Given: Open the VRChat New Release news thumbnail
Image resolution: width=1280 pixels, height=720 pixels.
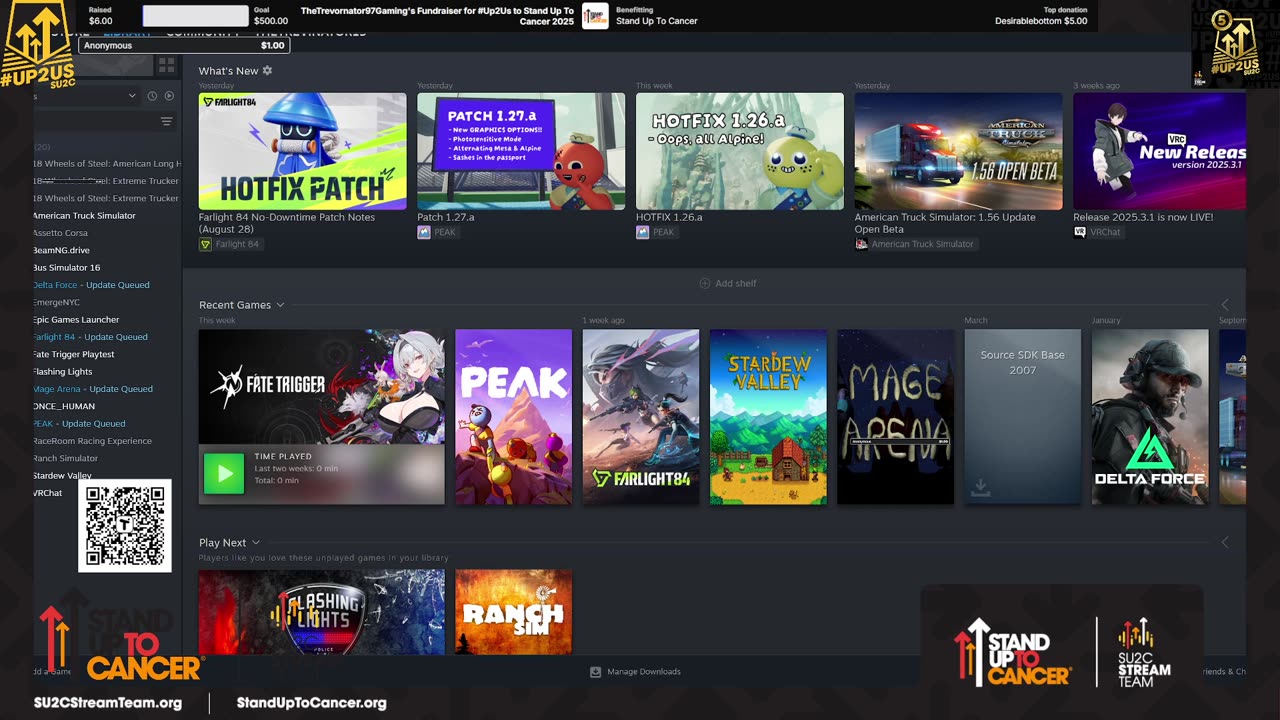Looking at the screenshot, I should pos(1160,151).
